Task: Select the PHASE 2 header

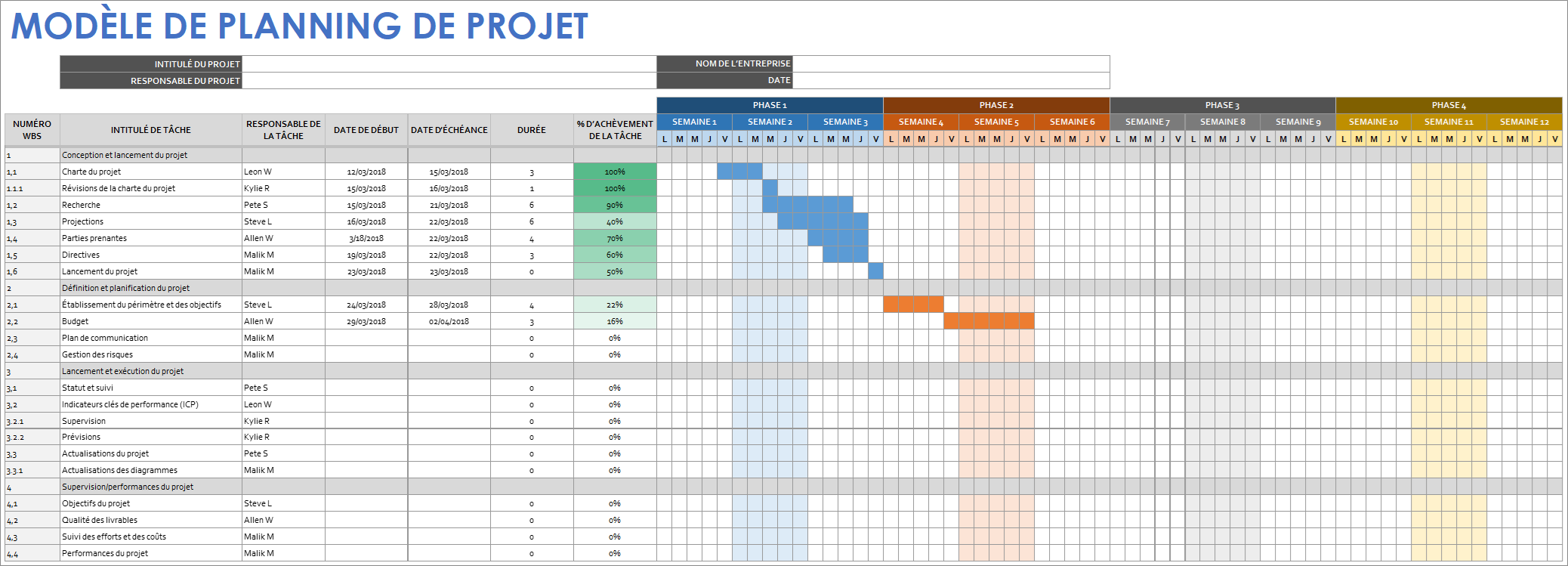Action: [x=996, y=105]
